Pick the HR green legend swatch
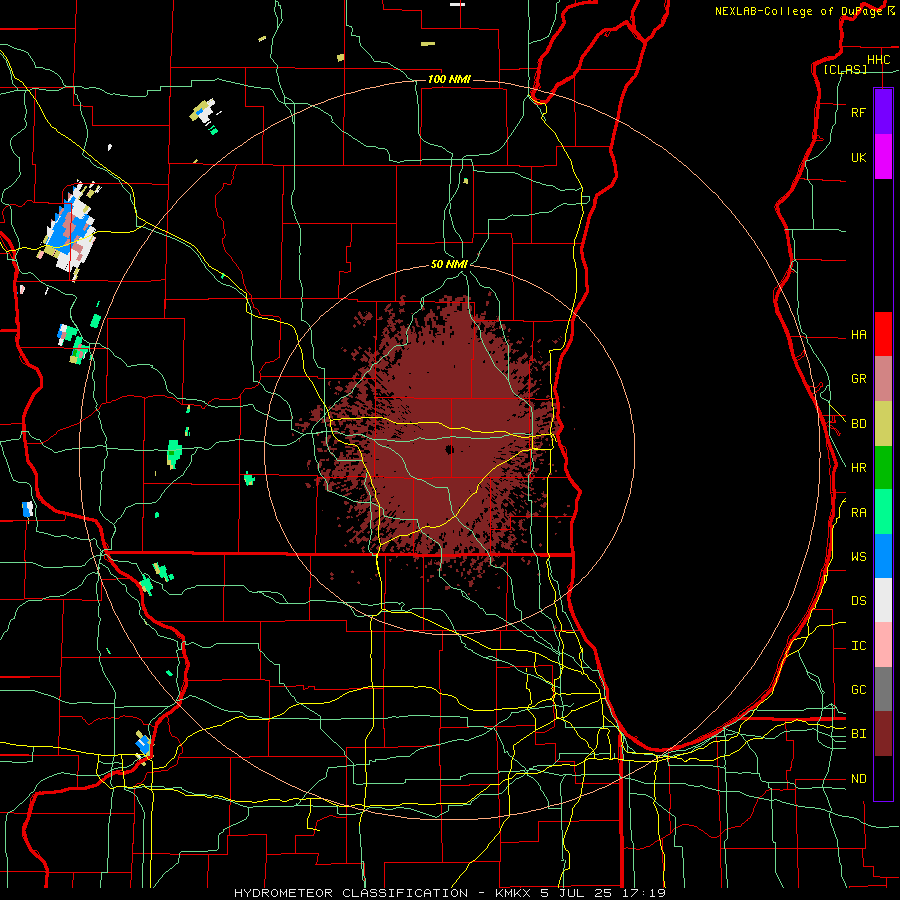 click(x=883, y=467)
